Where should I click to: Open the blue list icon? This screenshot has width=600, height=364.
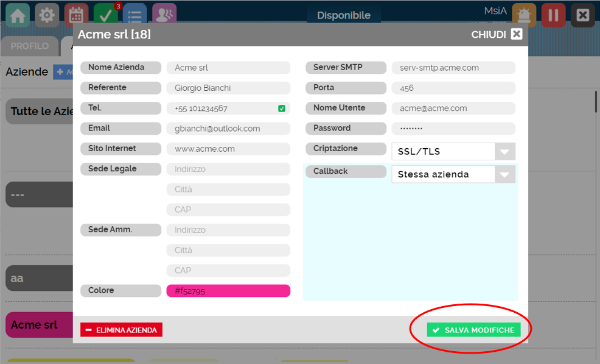[135, 15]
